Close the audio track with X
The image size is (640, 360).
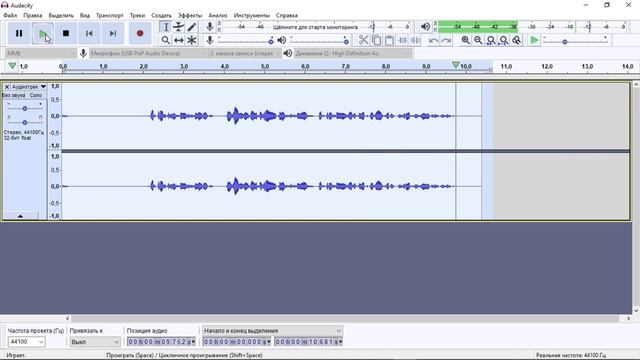point(7,87)
